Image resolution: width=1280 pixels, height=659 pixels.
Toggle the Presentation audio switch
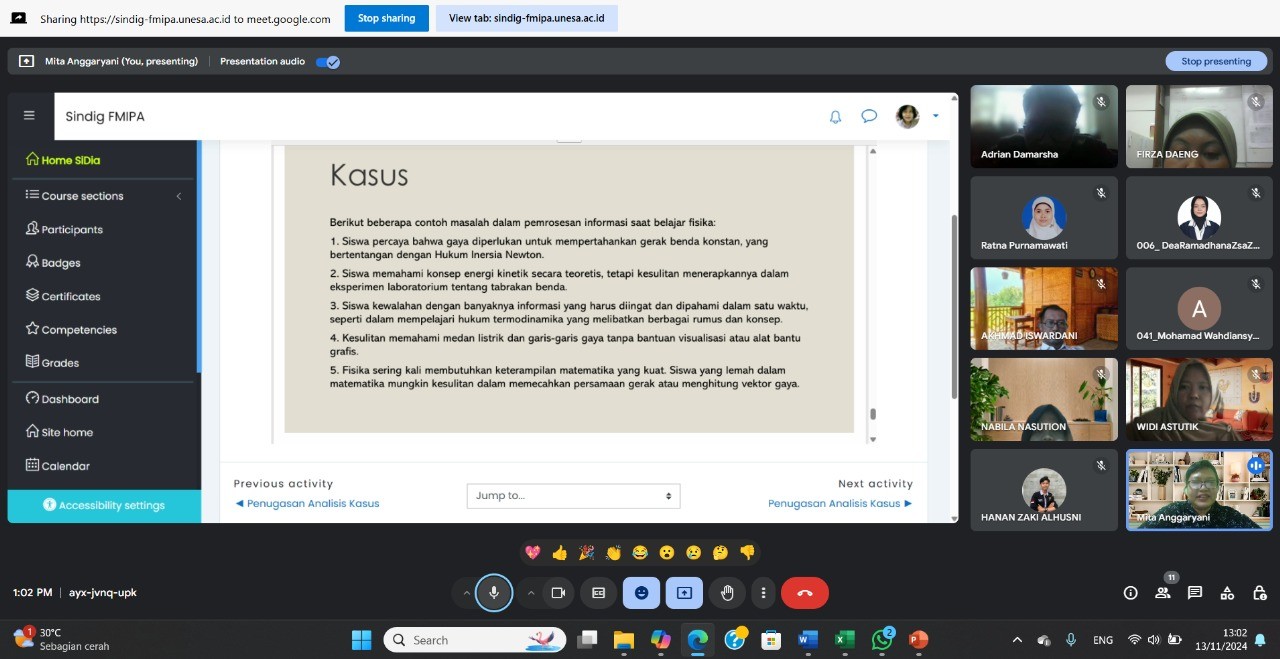pos(327,62)
